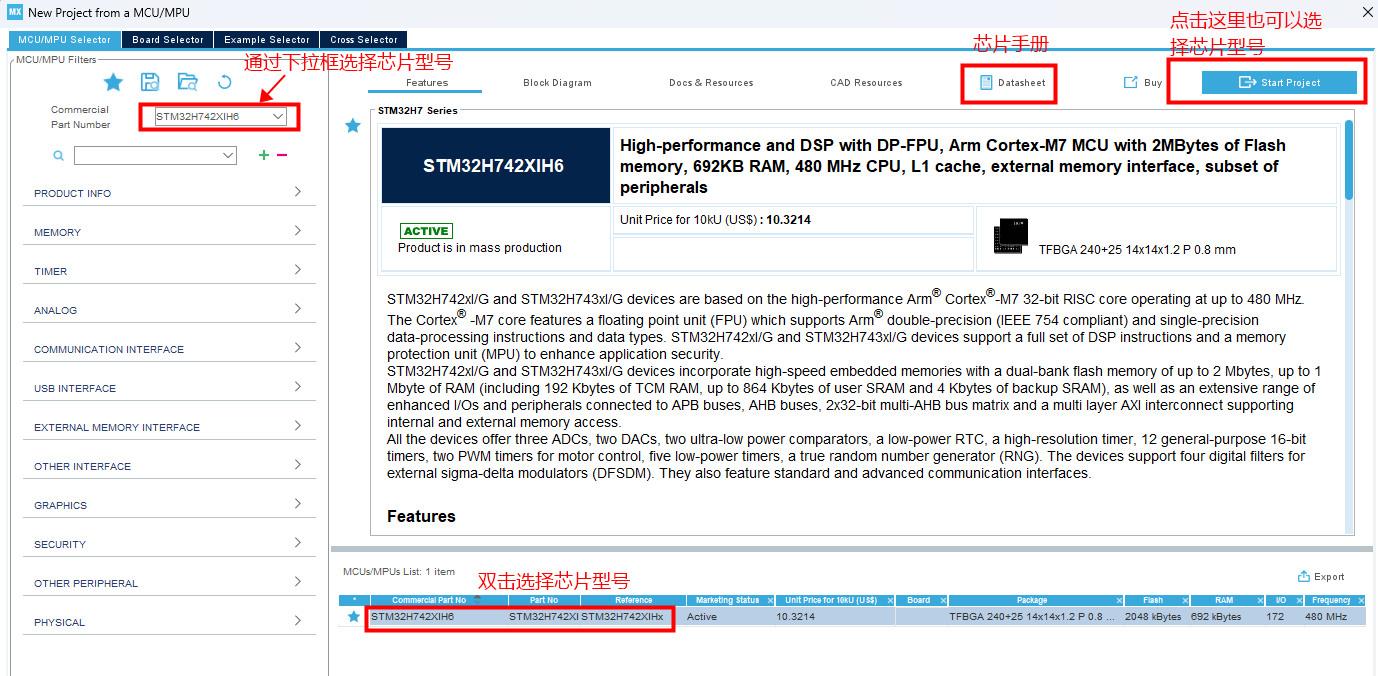Add a search criterion with green plus
This screenshot has height=676, width=1378.
(264, 155)
